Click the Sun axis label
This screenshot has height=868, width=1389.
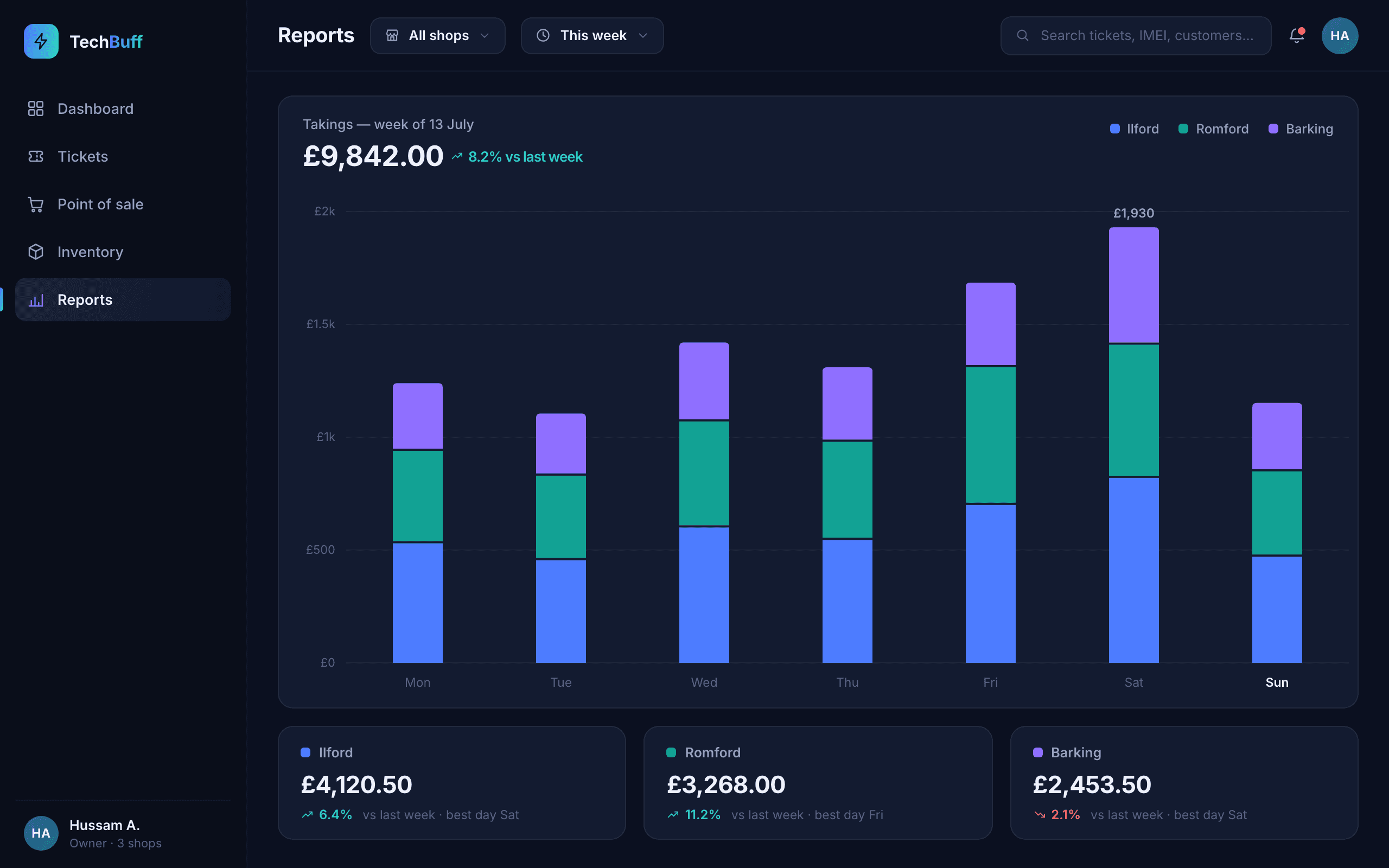(x=1277, y=682)
